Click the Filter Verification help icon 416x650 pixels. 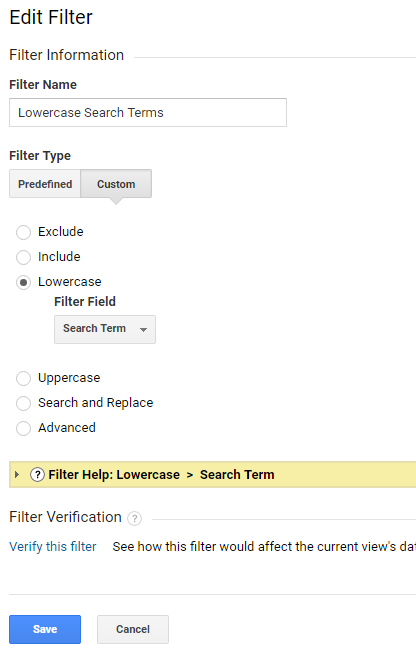click(134, 519)
